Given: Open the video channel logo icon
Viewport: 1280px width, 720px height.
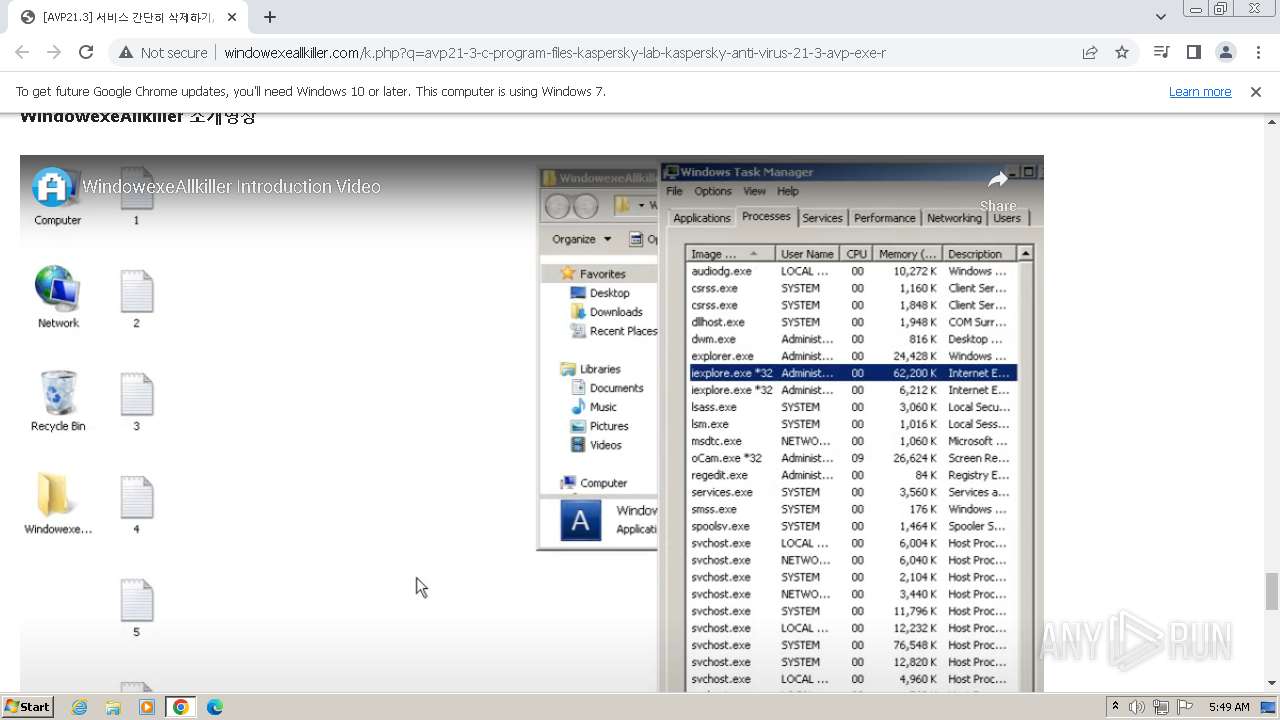Looking at the screenshot, I should (53, 186).
